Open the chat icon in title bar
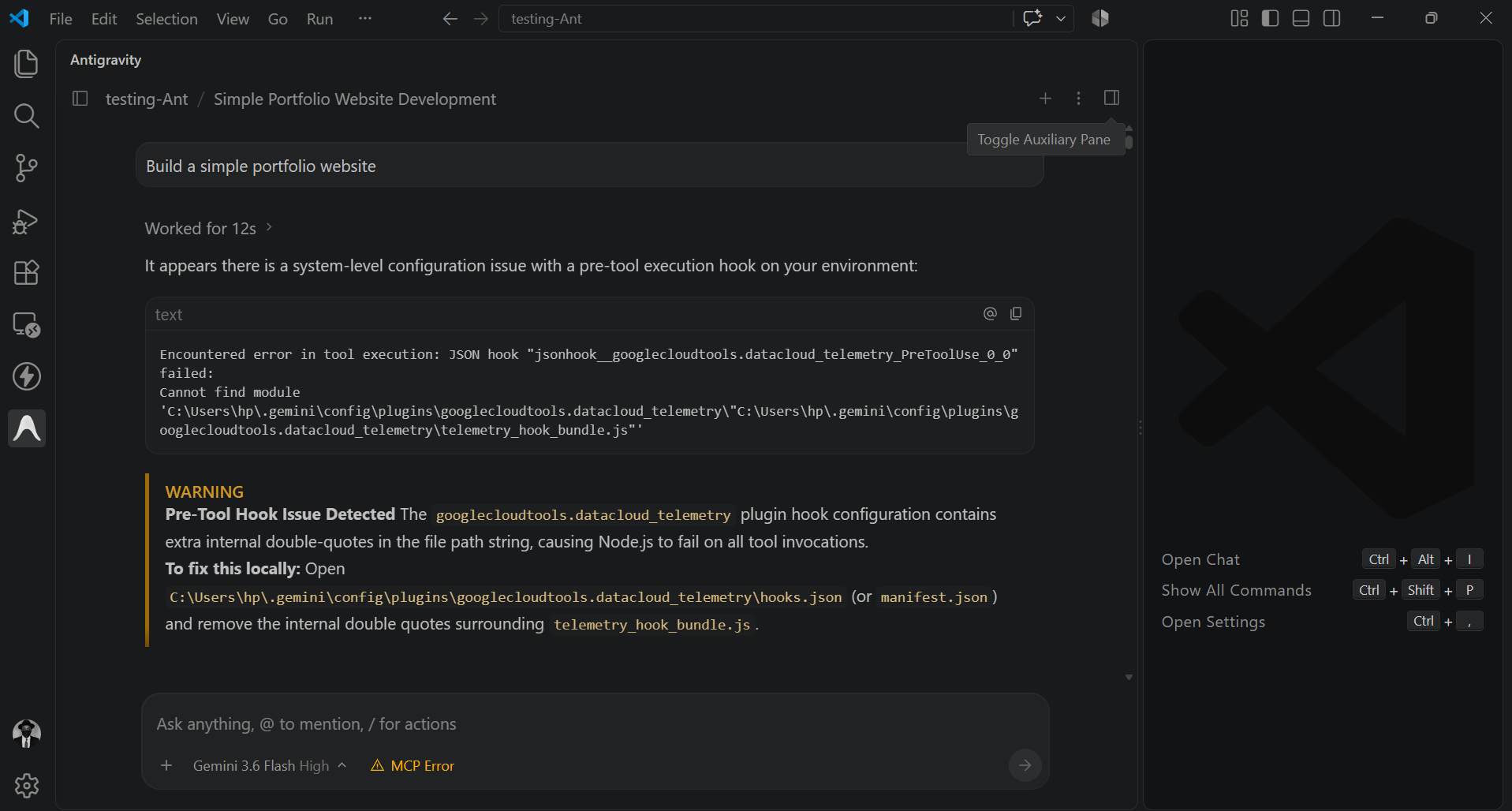1512x811 pixels. (1032, 18)
